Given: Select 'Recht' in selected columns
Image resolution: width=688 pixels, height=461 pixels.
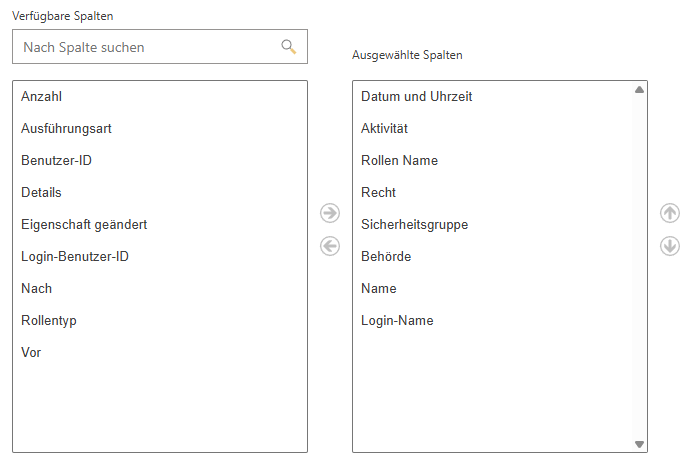Looking at the screenshot, I should (x=378, y=193).
